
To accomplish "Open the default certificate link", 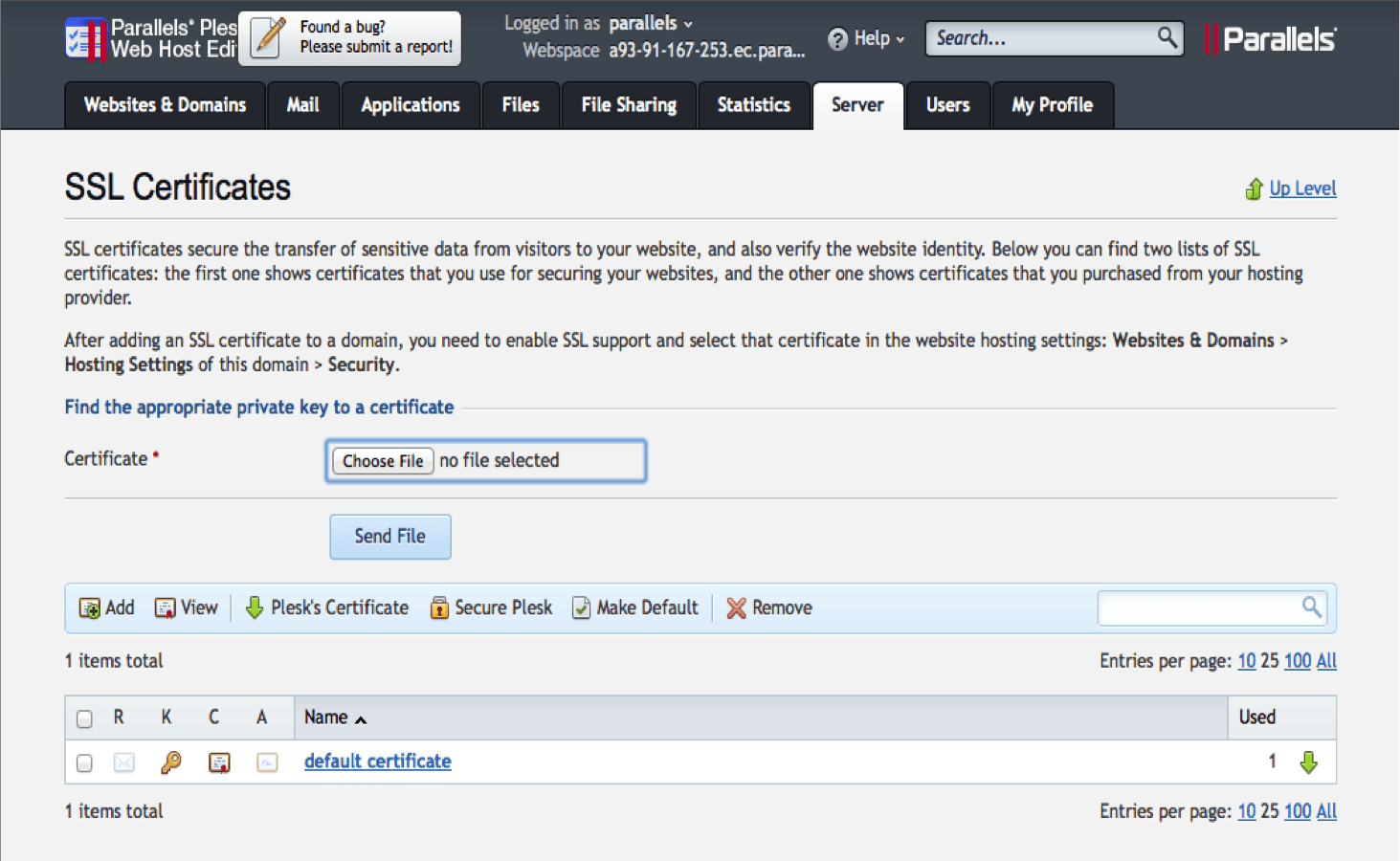I will pos(378,762).
